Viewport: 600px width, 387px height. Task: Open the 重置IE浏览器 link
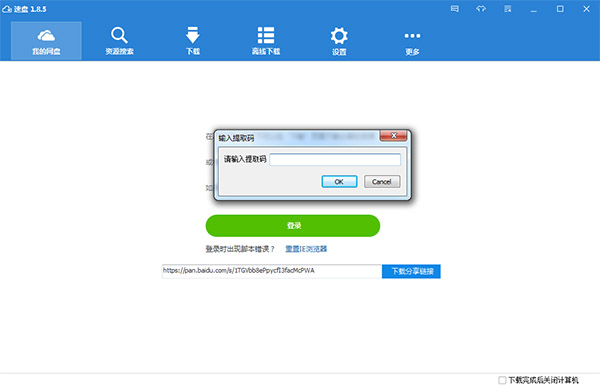pyautogui.click(x=306, y=249)
